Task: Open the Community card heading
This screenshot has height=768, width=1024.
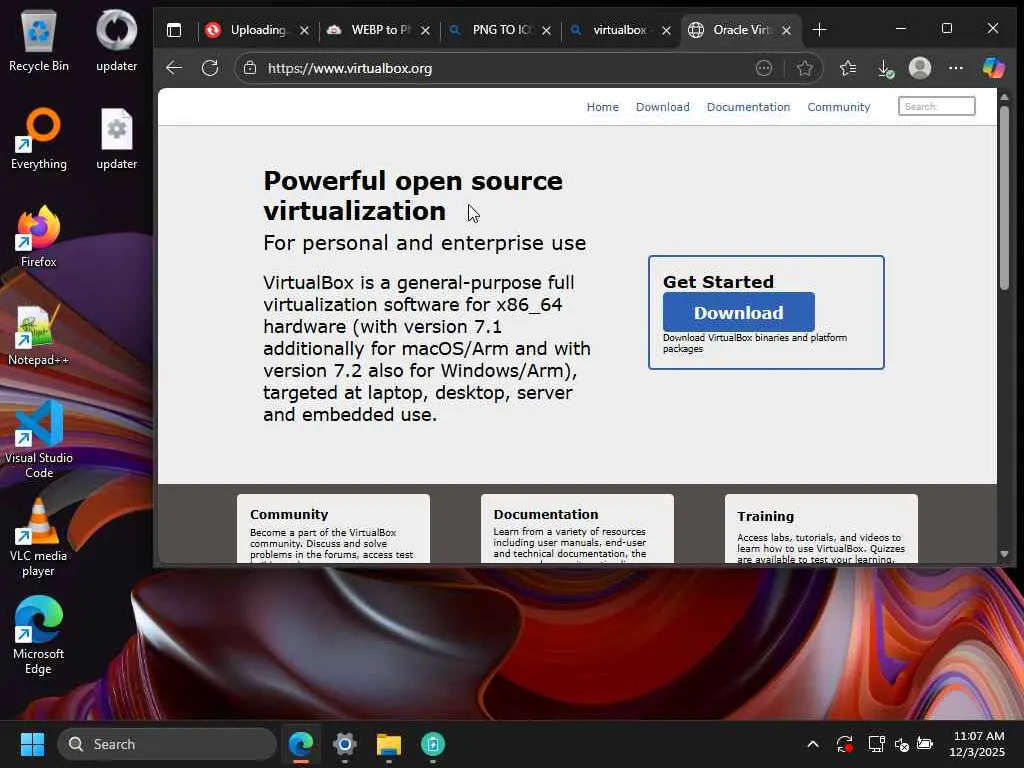Action: pos(289,515)
